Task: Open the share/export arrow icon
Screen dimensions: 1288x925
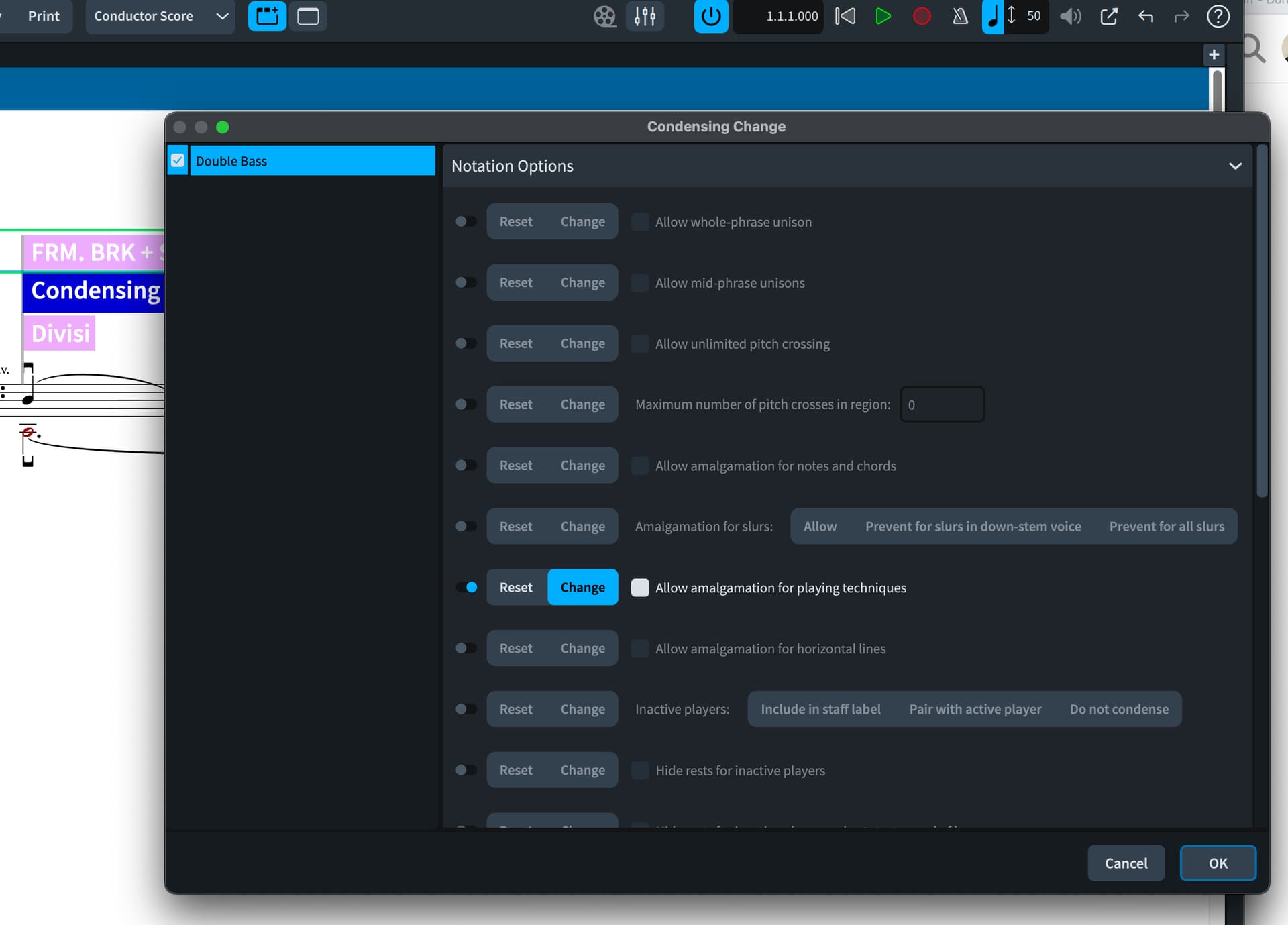Action: click(1109, 16)
